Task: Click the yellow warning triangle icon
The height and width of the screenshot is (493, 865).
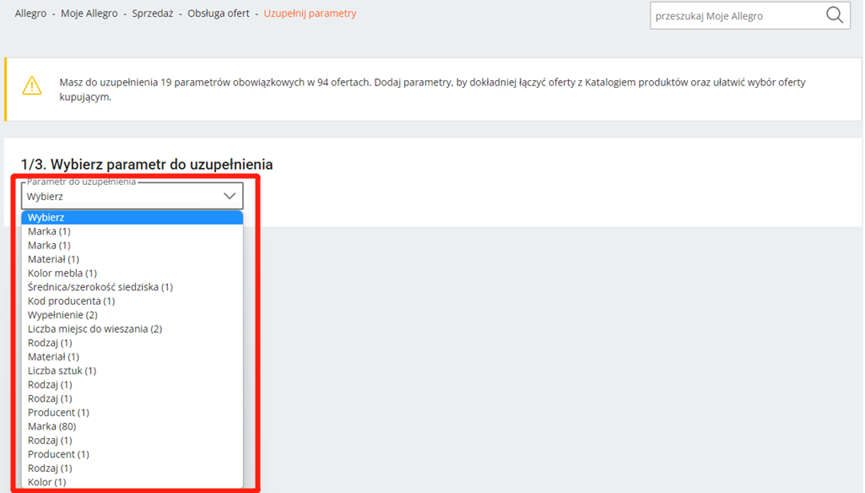Action: click(x=32, y=86)
